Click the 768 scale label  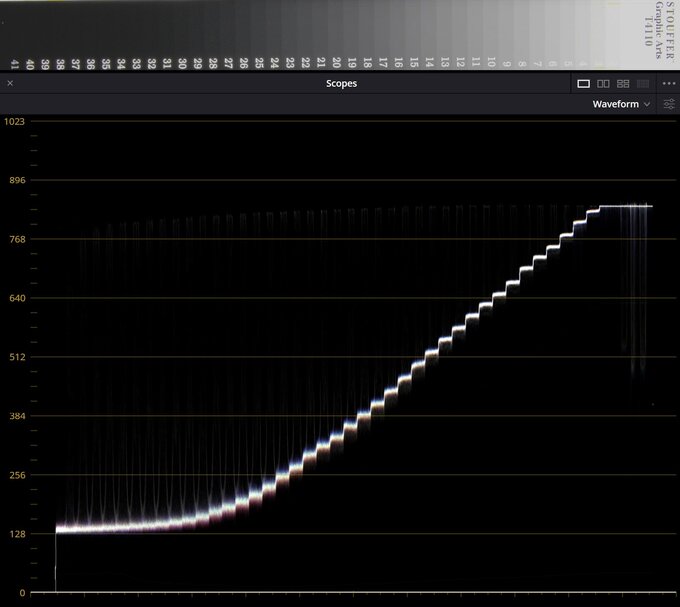point(17,239)
